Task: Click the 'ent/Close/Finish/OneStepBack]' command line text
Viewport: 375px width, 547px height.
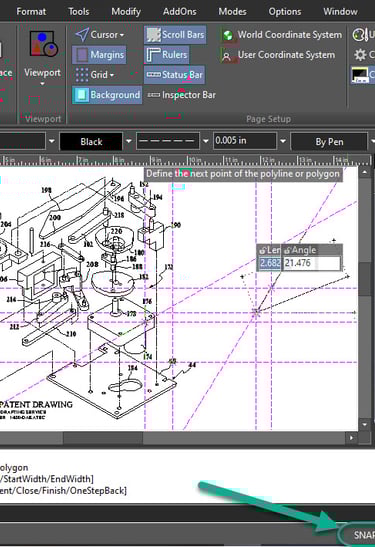Action: (63, 490)
